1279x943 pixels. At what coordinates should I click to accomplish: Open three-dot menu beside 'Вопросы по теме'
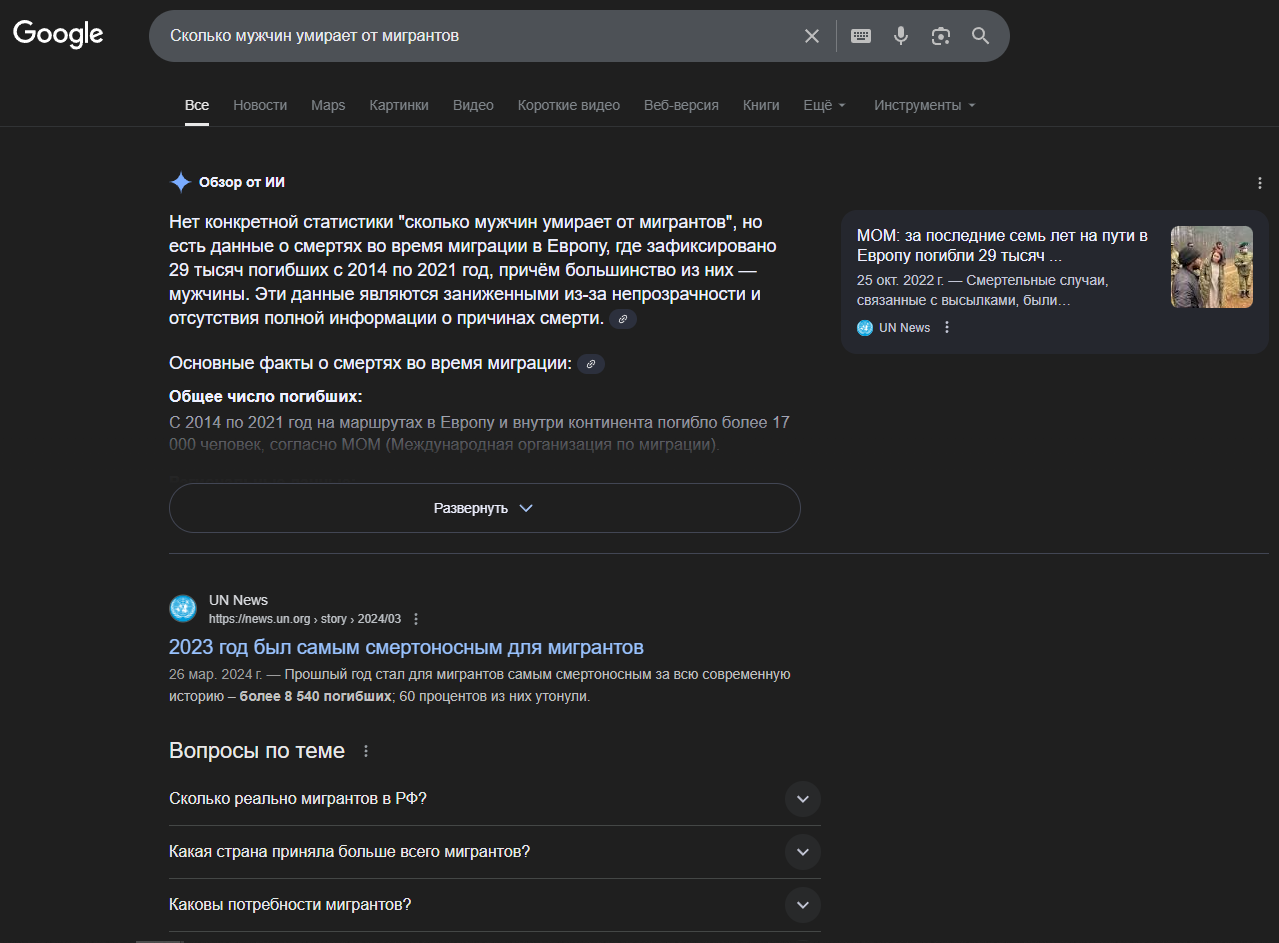click(x=366, y=751)
